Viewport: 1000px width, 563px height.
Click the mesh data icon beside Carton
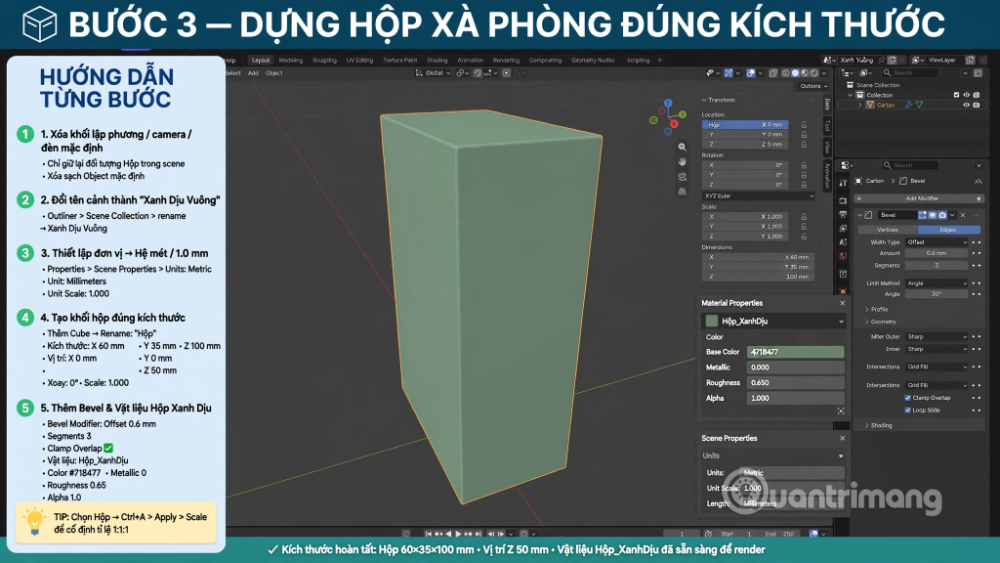tap(919, 105)
